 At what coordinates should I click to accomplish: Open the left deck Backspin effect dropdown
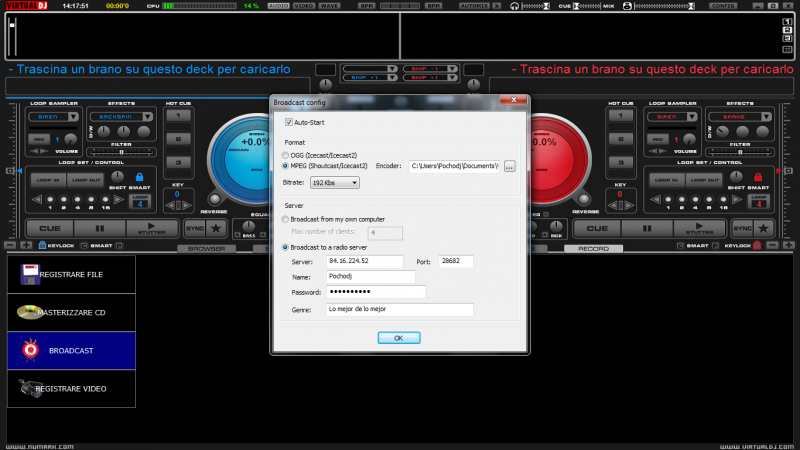[x=121, y=117]
